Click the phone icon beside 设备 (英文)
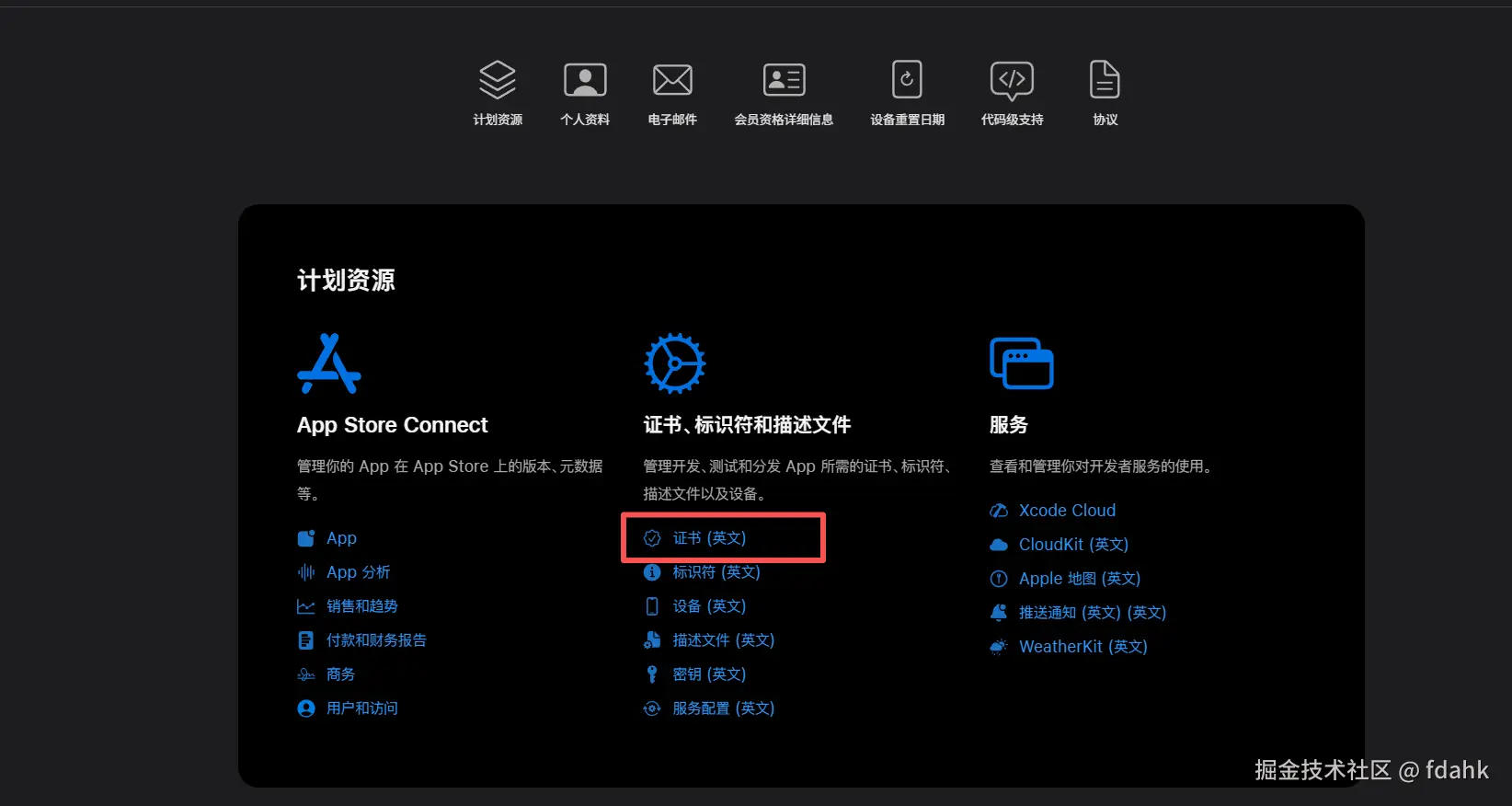 pos(652,606)
